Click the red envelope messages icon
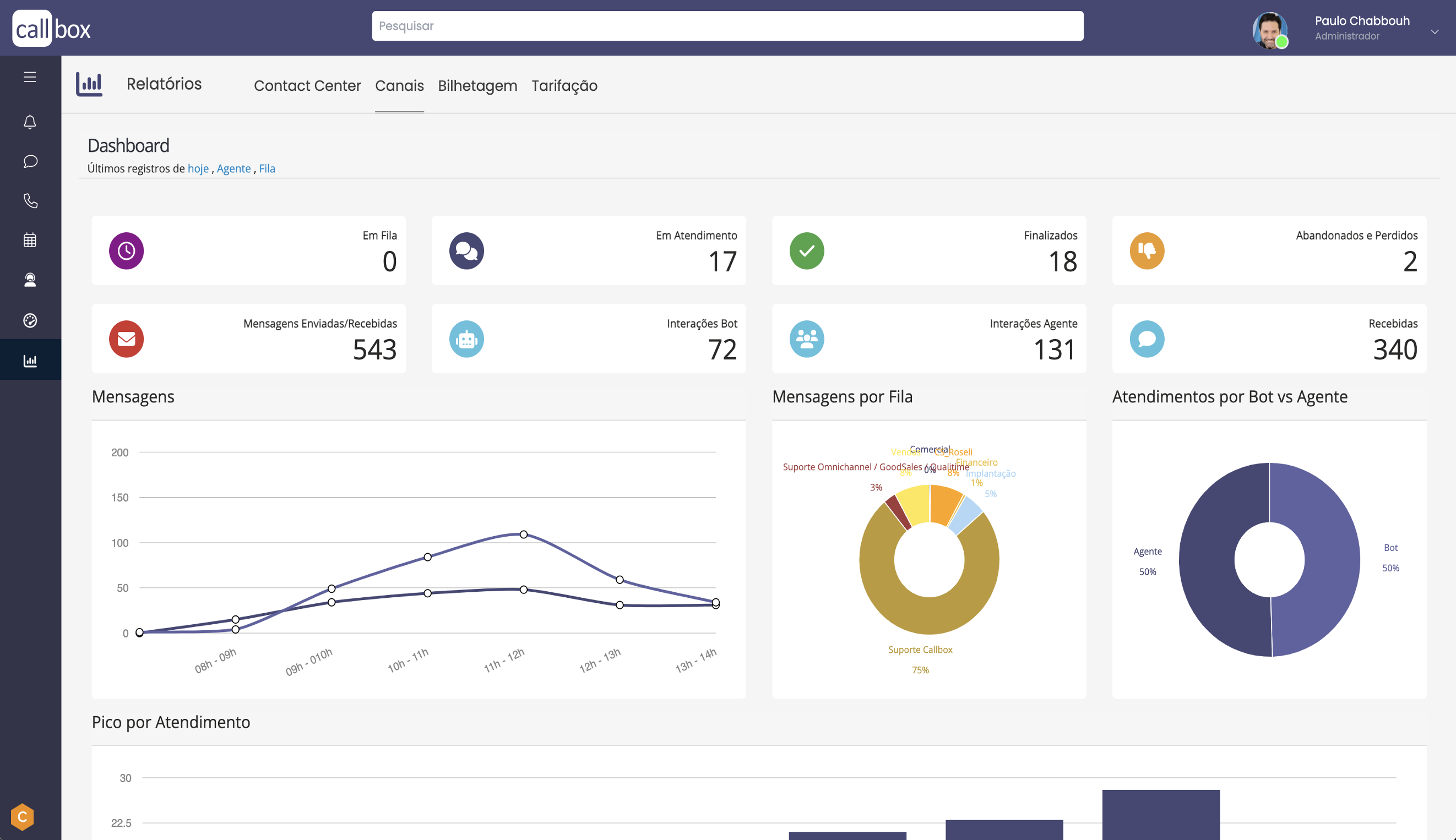This screenshot has width=1456, height=840. coord(127,339)
